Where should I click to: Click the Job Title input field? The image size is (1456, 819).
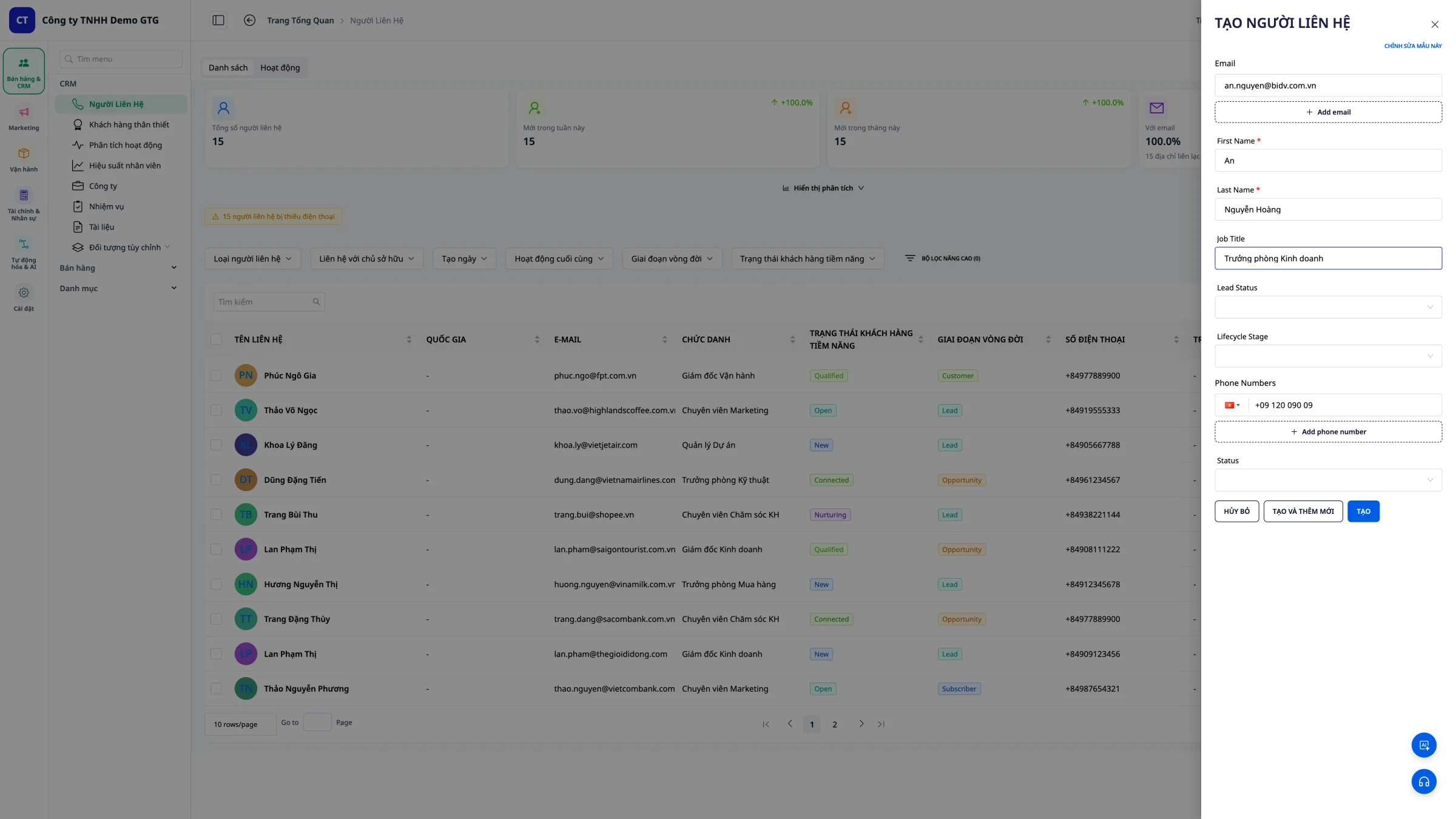click(1328, 258)
